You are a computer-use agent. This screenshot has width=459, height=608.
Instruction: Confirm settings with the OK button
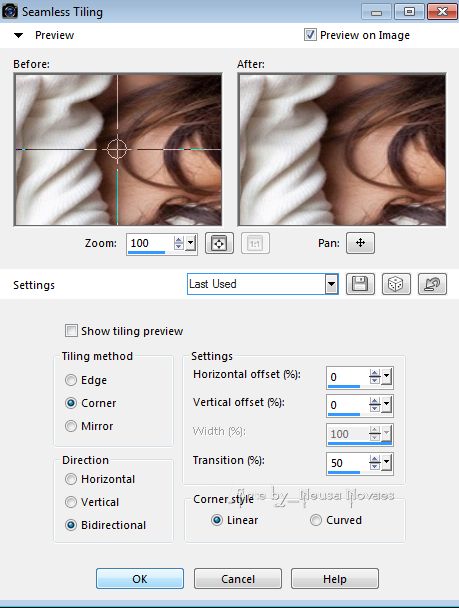coord(140,579)
